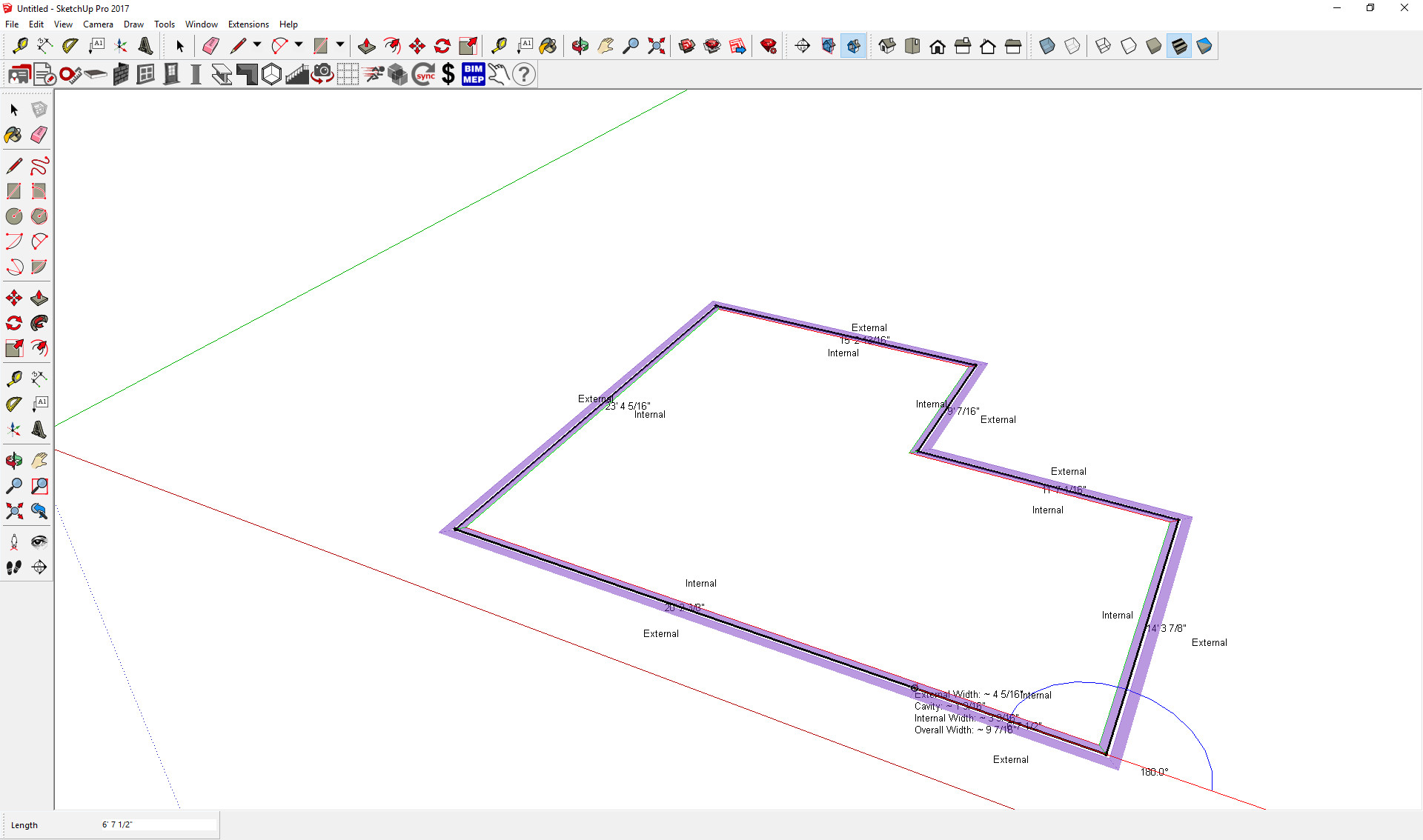The image size is (1423, 840).
Task: Open the Window menu
Action: (x=201, y=24)
